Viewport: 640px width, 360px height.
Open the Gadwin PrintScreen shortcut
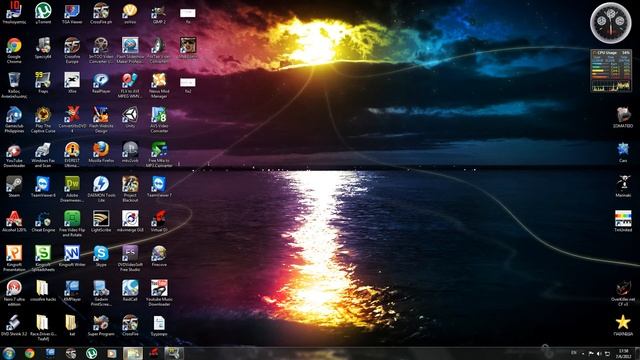pos(101,293)
